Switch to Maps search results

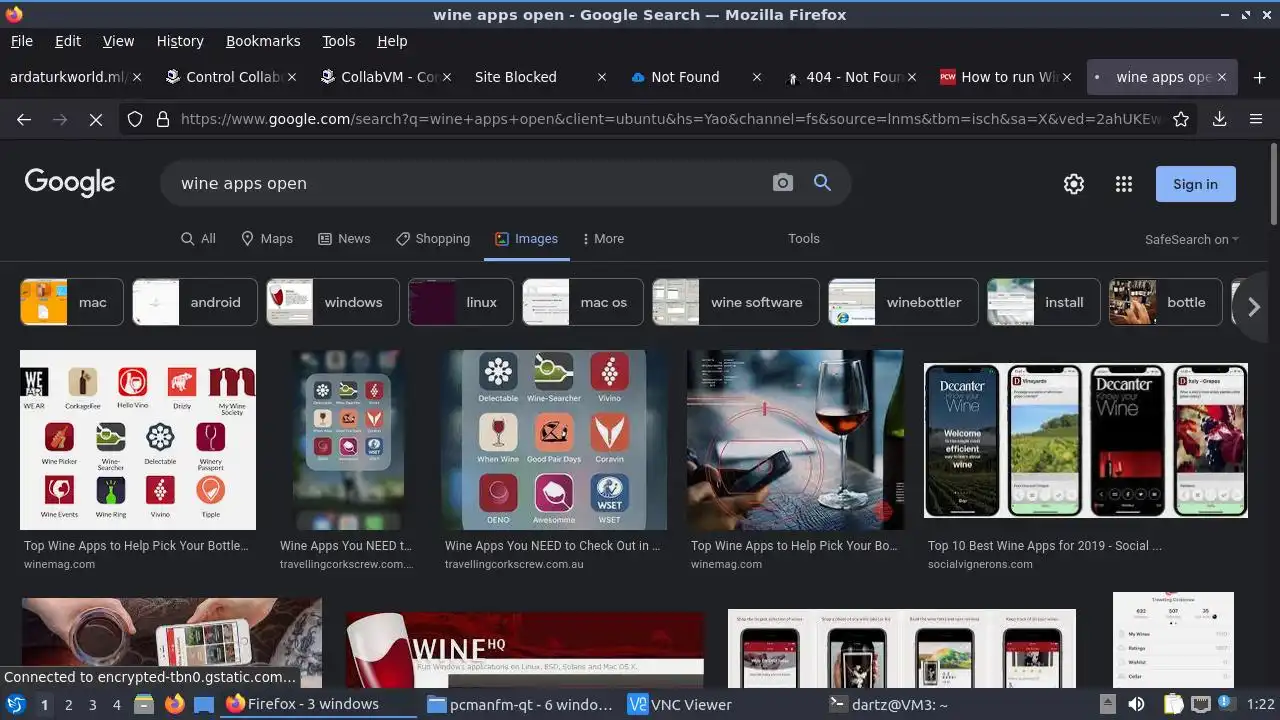(x=267, y=239)
